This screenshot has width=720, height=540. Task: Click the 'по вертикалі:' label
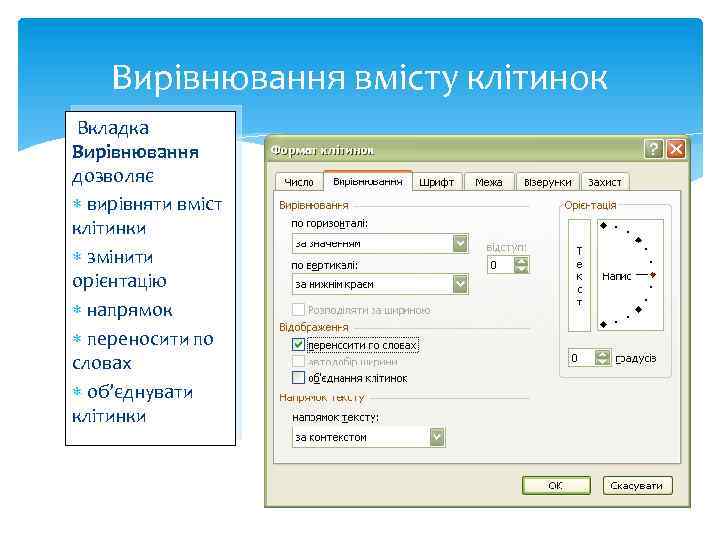coord(324,265)
